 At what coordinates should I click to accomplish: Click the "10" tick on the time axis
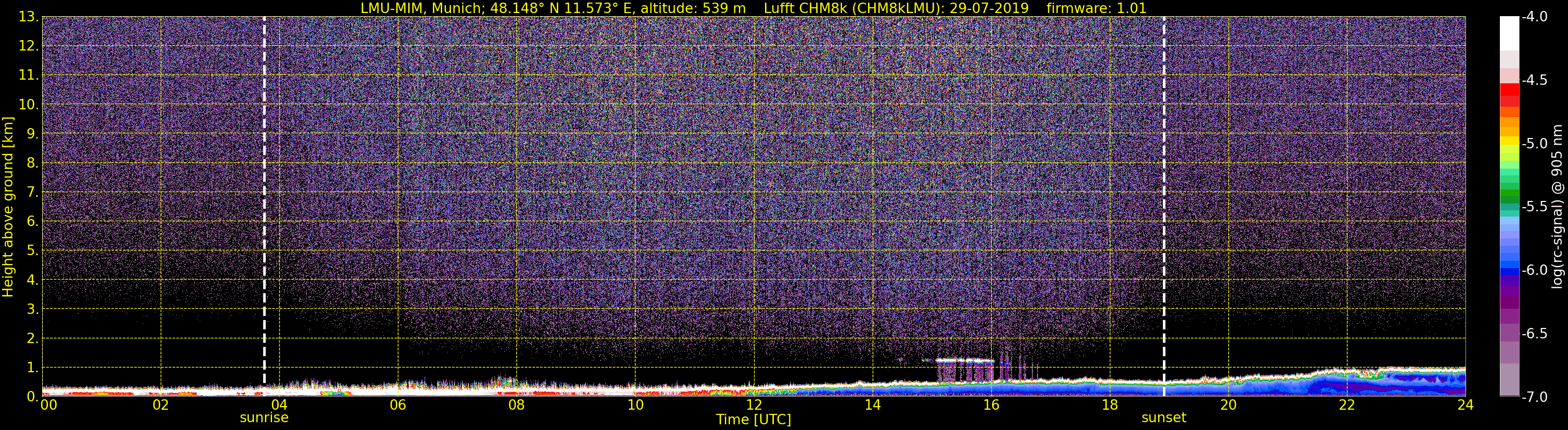(636, 405)
